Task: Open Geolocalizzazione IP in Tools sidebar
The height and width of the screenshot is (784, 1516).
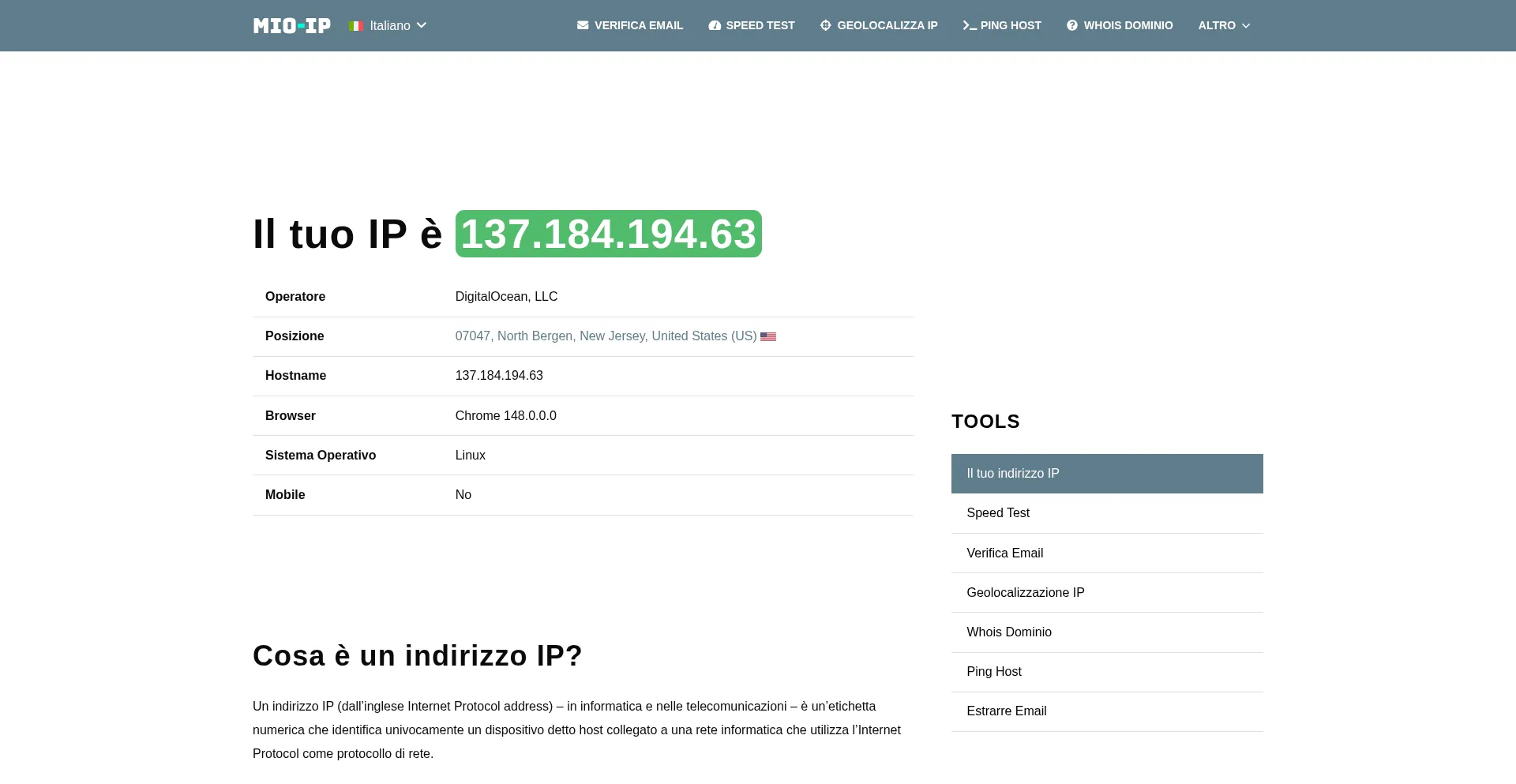Action: pos(1107,593)
